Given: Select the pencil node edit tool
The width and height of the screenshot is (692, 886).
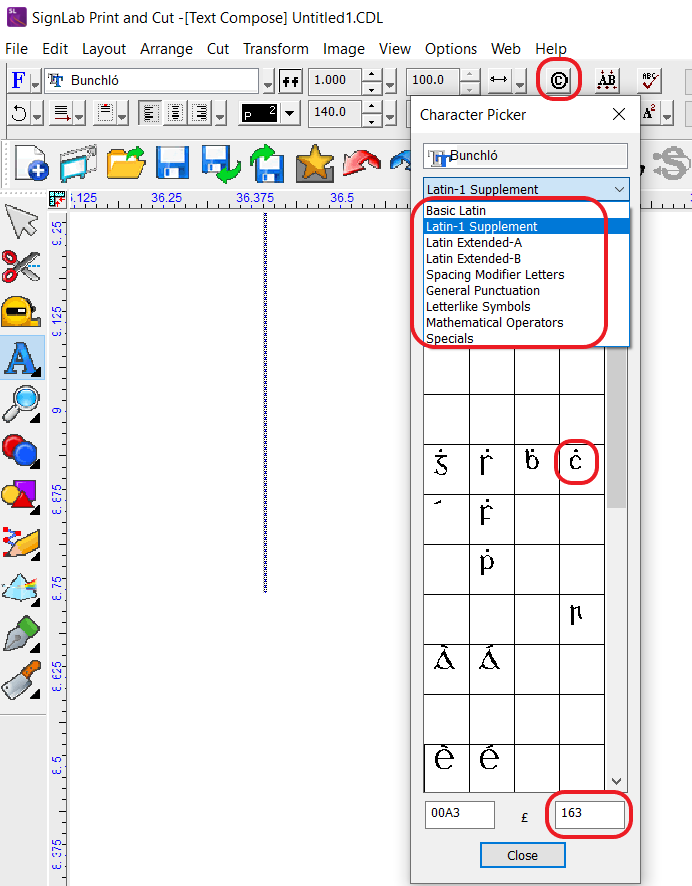Looking at the screenshot, I should coord(21,543).
